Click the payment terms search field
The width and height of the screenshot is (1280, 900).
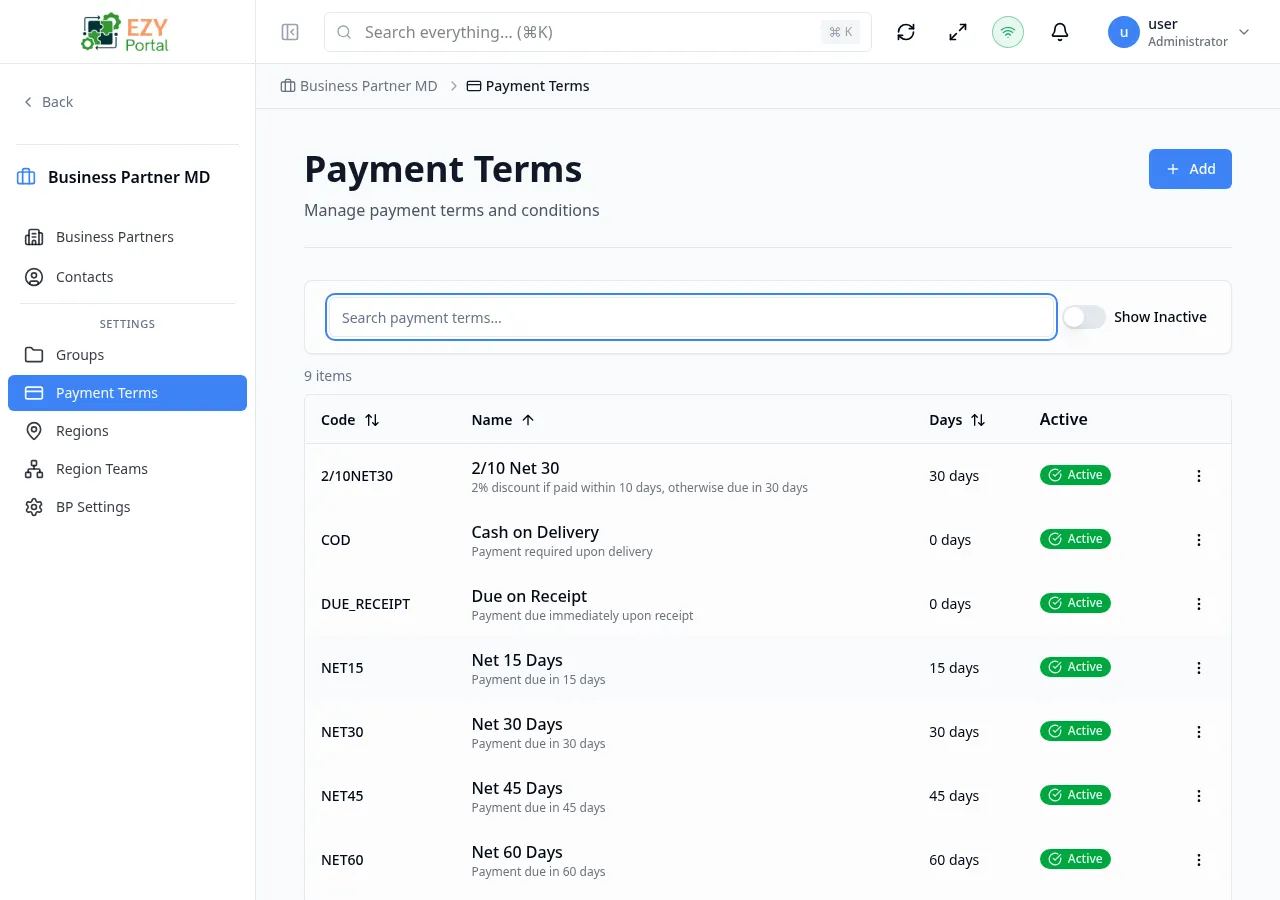tap(690, 317)
